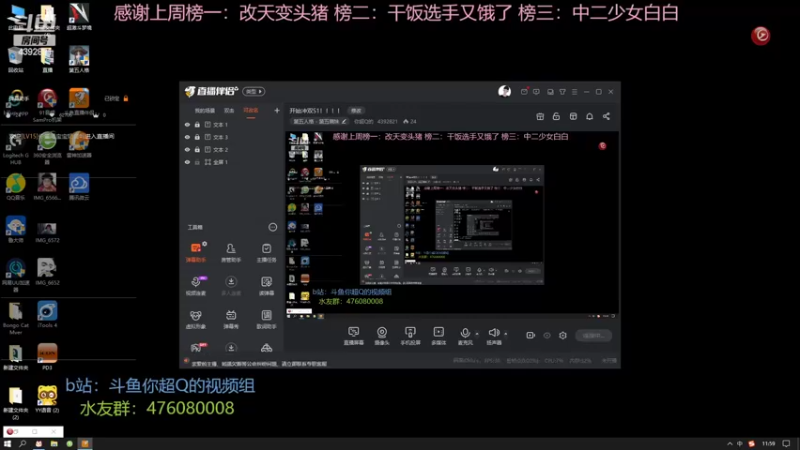The width and height of the screenshot is (800, 450).
Task: Select Logitech G HUB desktop icon
Action: pos(15,148)
